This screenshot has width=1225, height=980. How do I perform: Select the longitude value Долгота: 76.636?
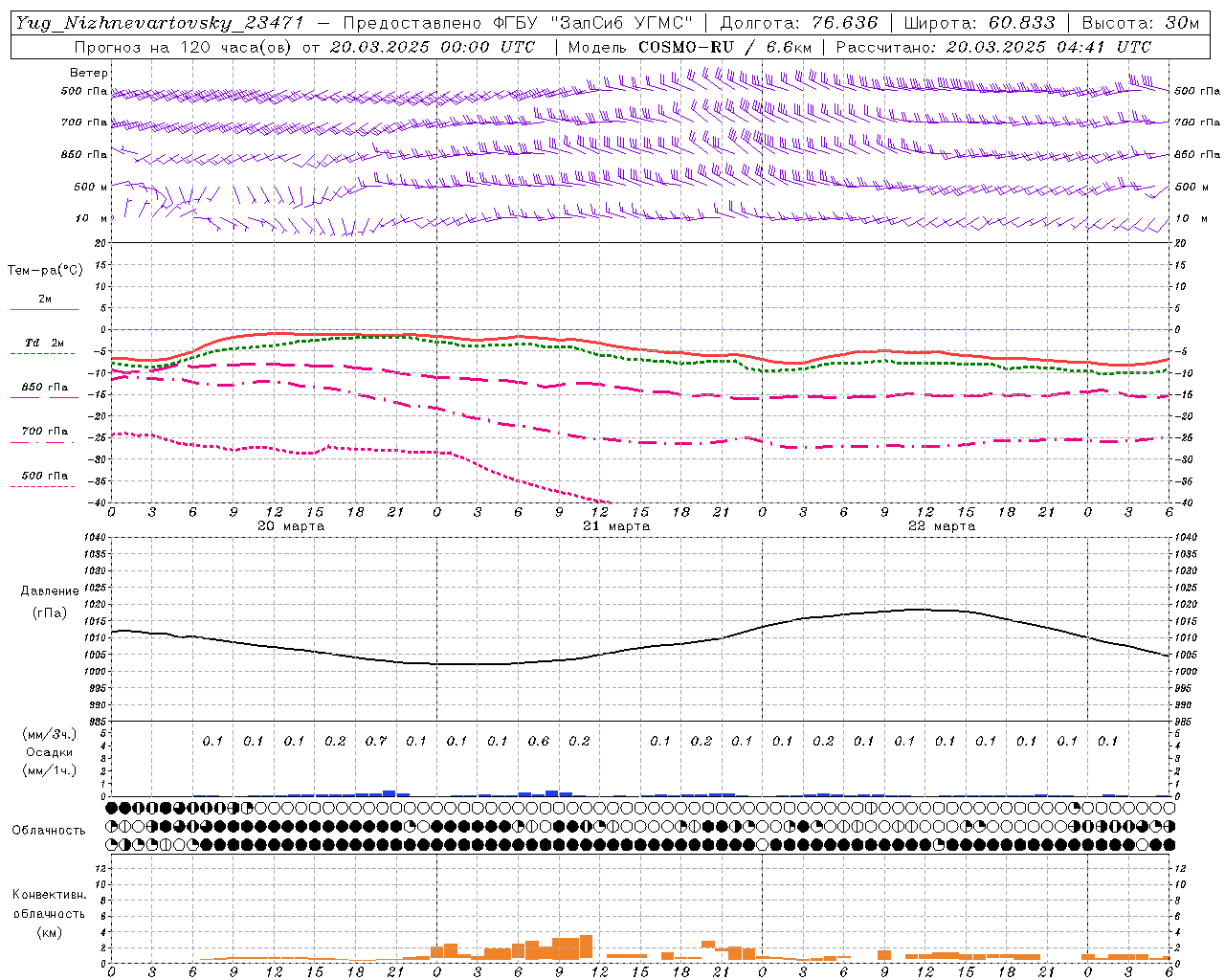point(798,23)
